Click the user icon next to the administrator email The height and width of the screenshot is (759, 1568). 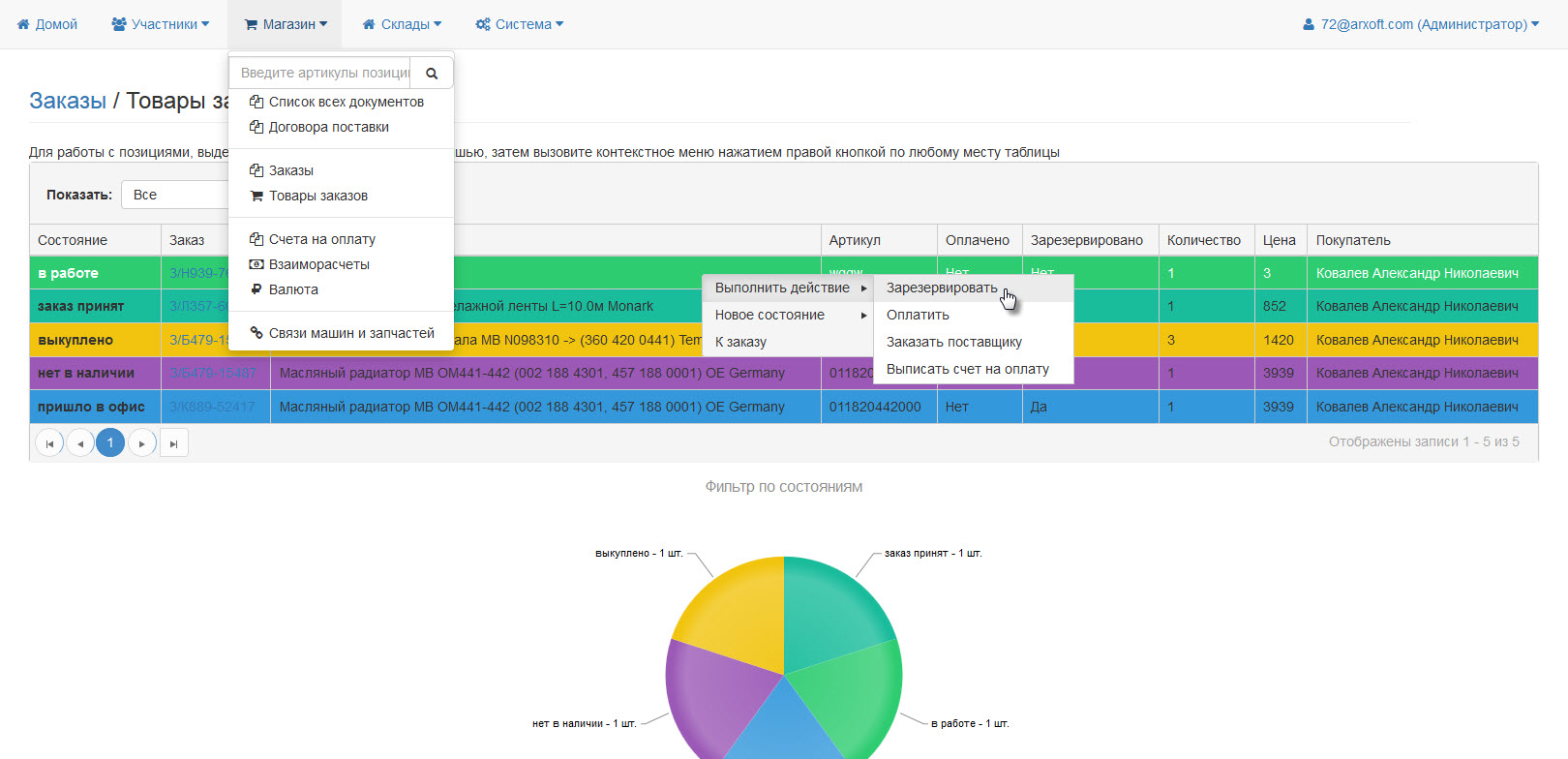pyautogui.click(x=1309, y=24)
